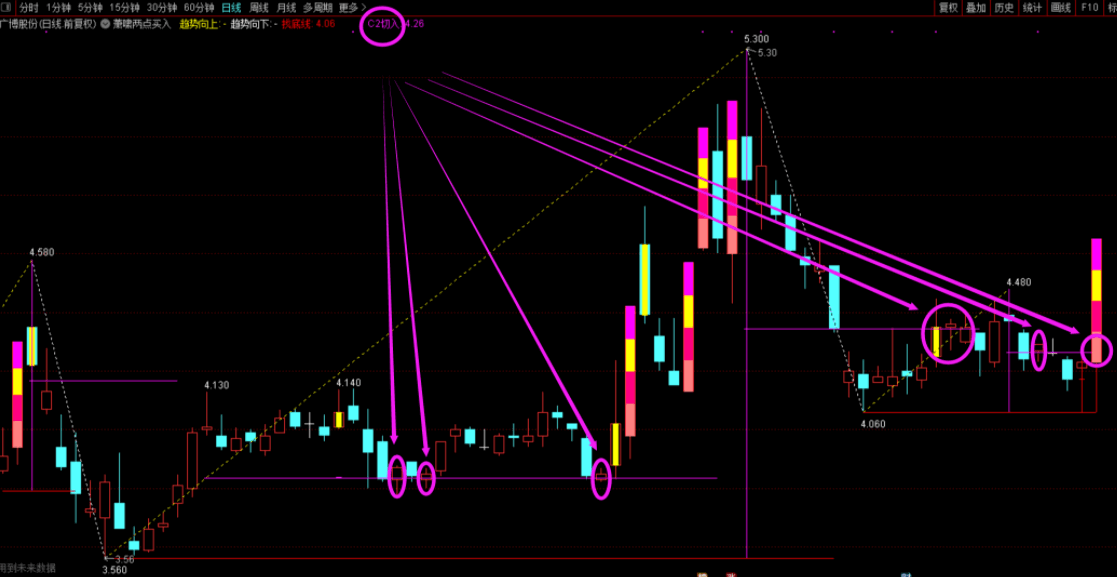Select the 30分钟 period tab

click(x=161, y=8)
